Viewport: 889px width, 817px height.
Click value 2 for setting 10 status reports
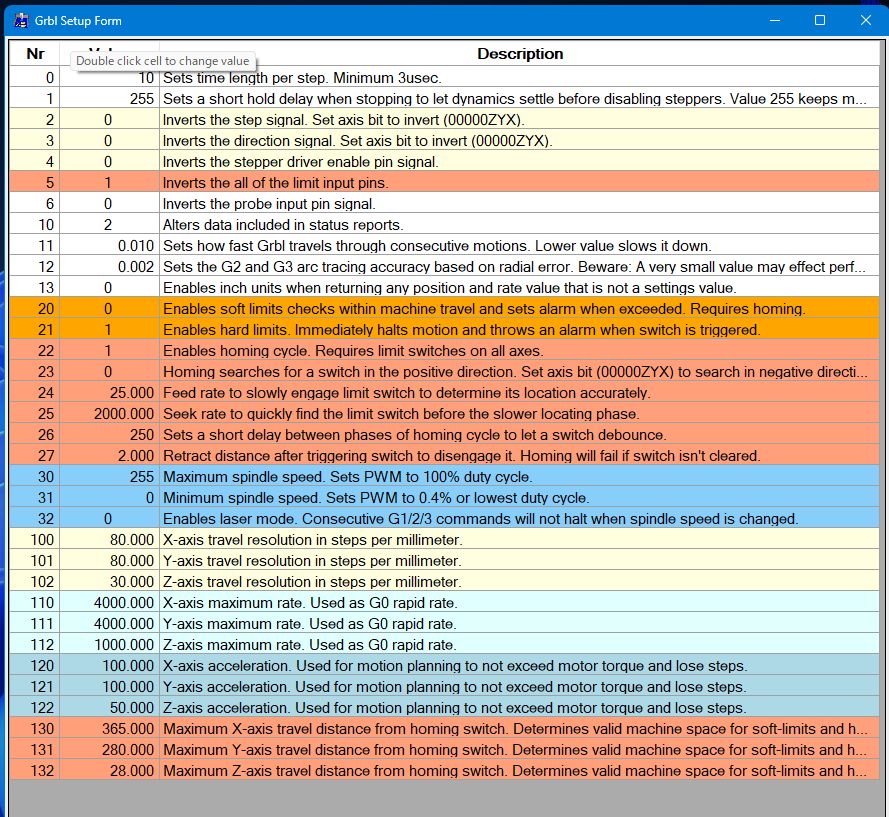point(109,225)
